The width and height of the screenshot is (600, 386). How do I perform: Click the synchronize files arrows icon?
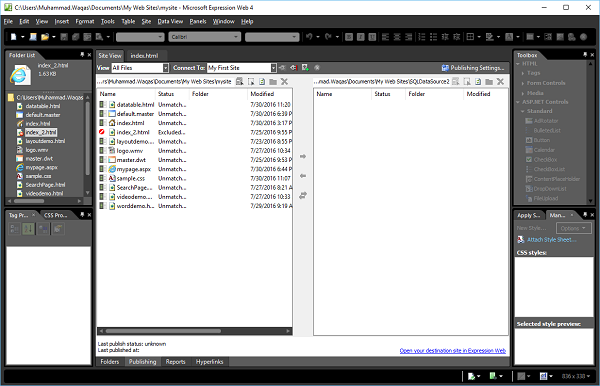(x=303, y=195)
